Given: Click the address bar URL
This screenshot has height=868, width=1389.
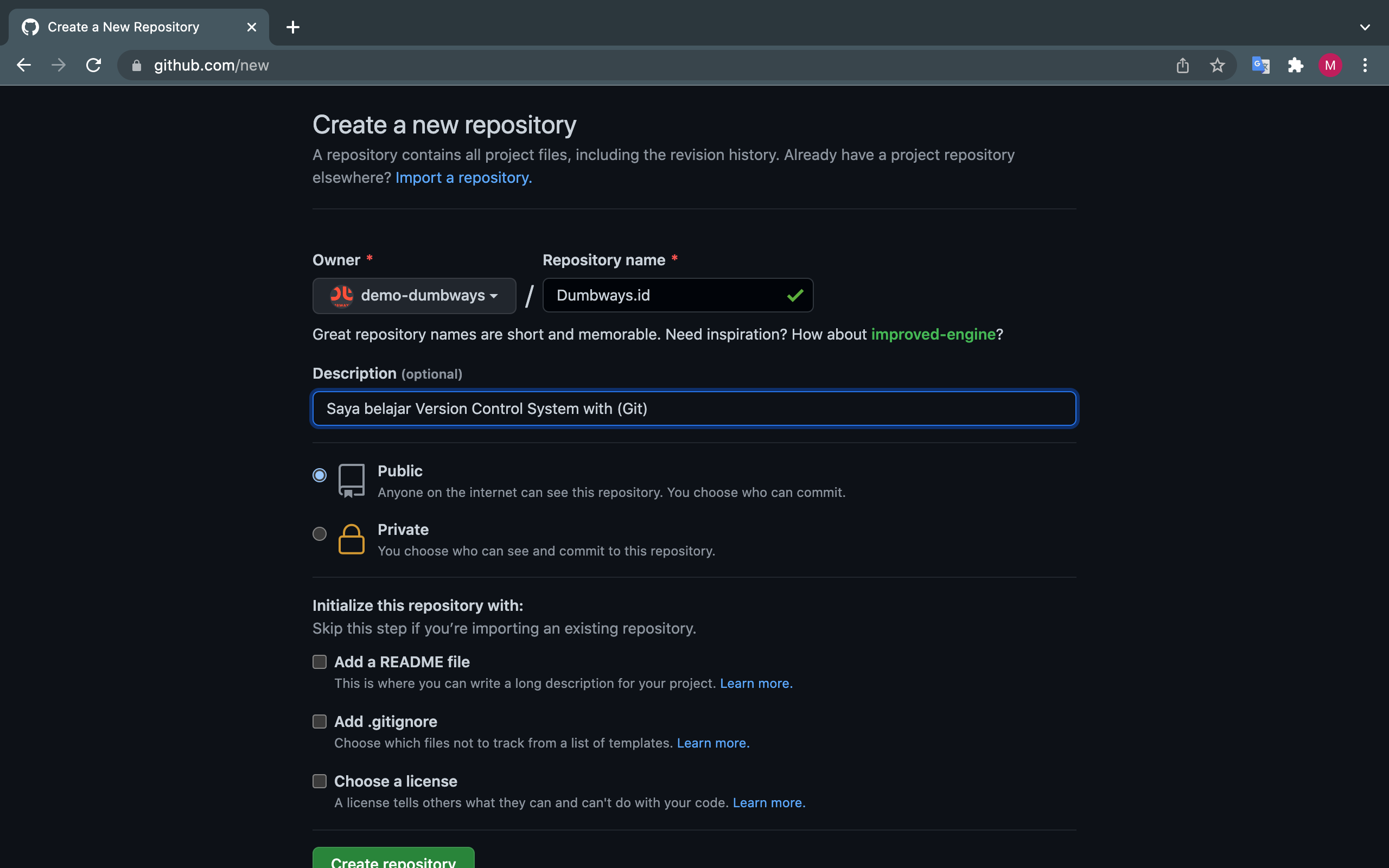Looking at the screenshot, I should pos(211,66).
